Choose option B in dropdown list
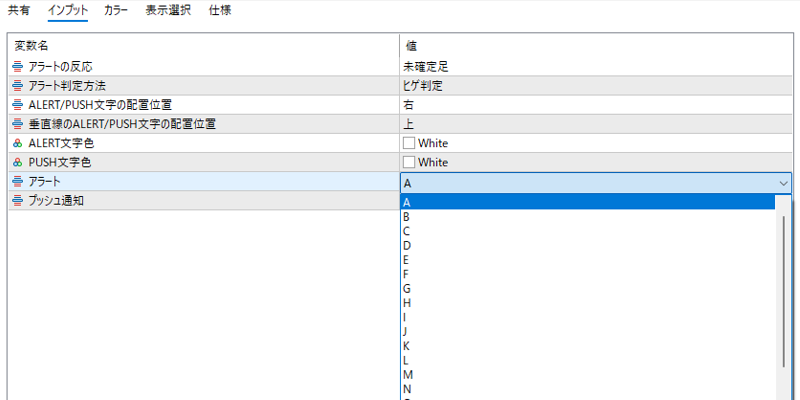This screenshot has height=400, width=800. [x=588, y=217]
